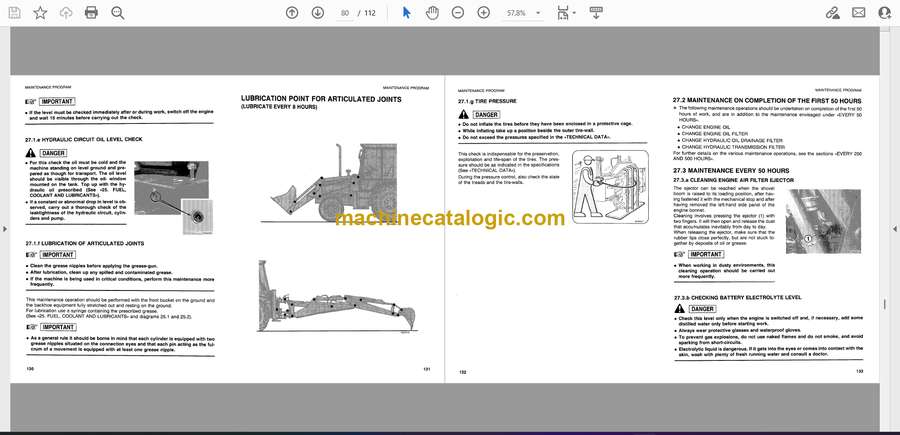The width and height of the screenshot is (900, 435).
Task: Click 'CHANGE HYDRAULIC TRANSMISSION FILTER' list item
Action: click(x=733, y=147)
